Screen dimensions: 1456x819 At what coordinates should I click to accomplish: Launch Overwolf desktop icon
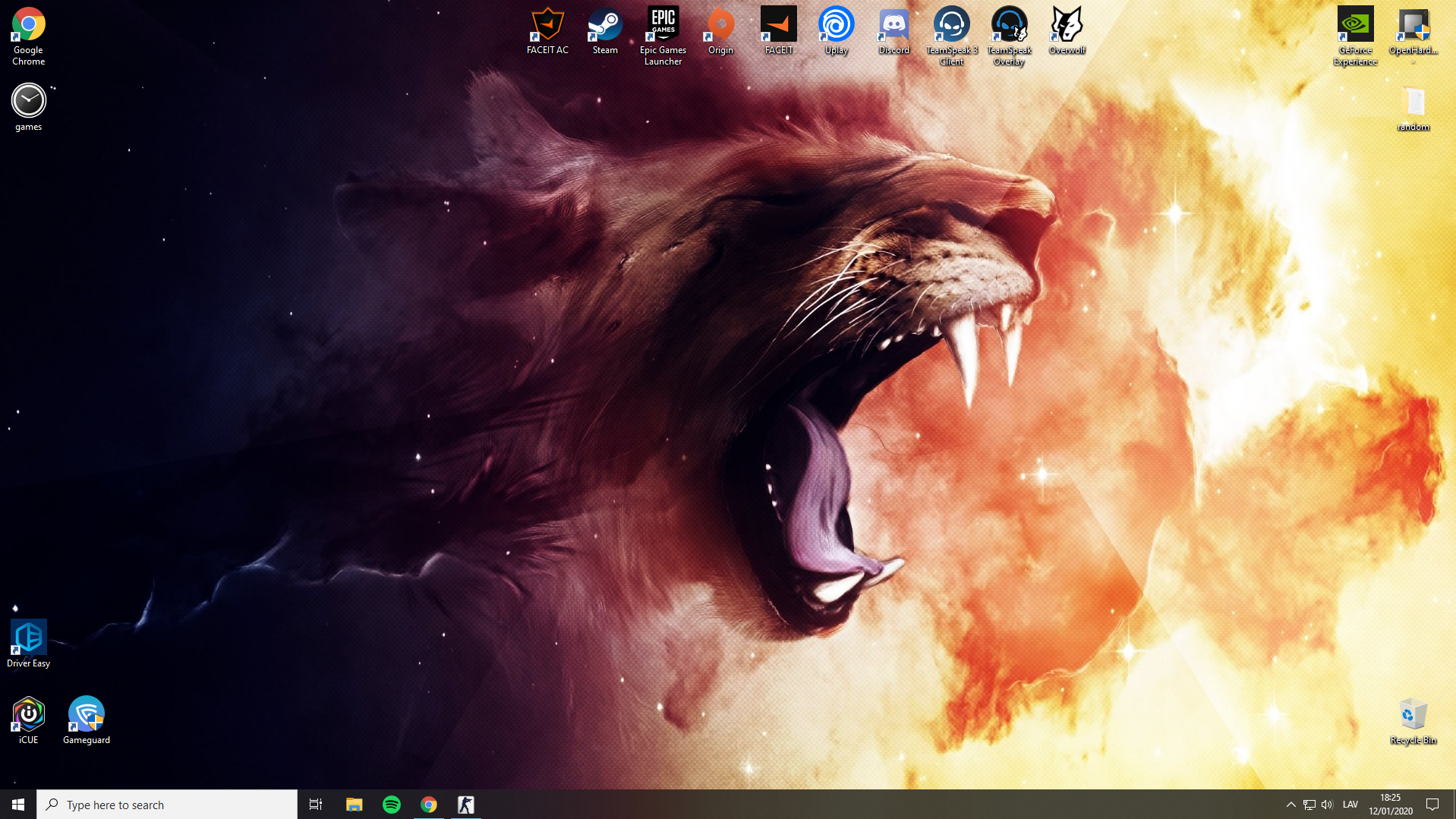[x=1067, y=30]
